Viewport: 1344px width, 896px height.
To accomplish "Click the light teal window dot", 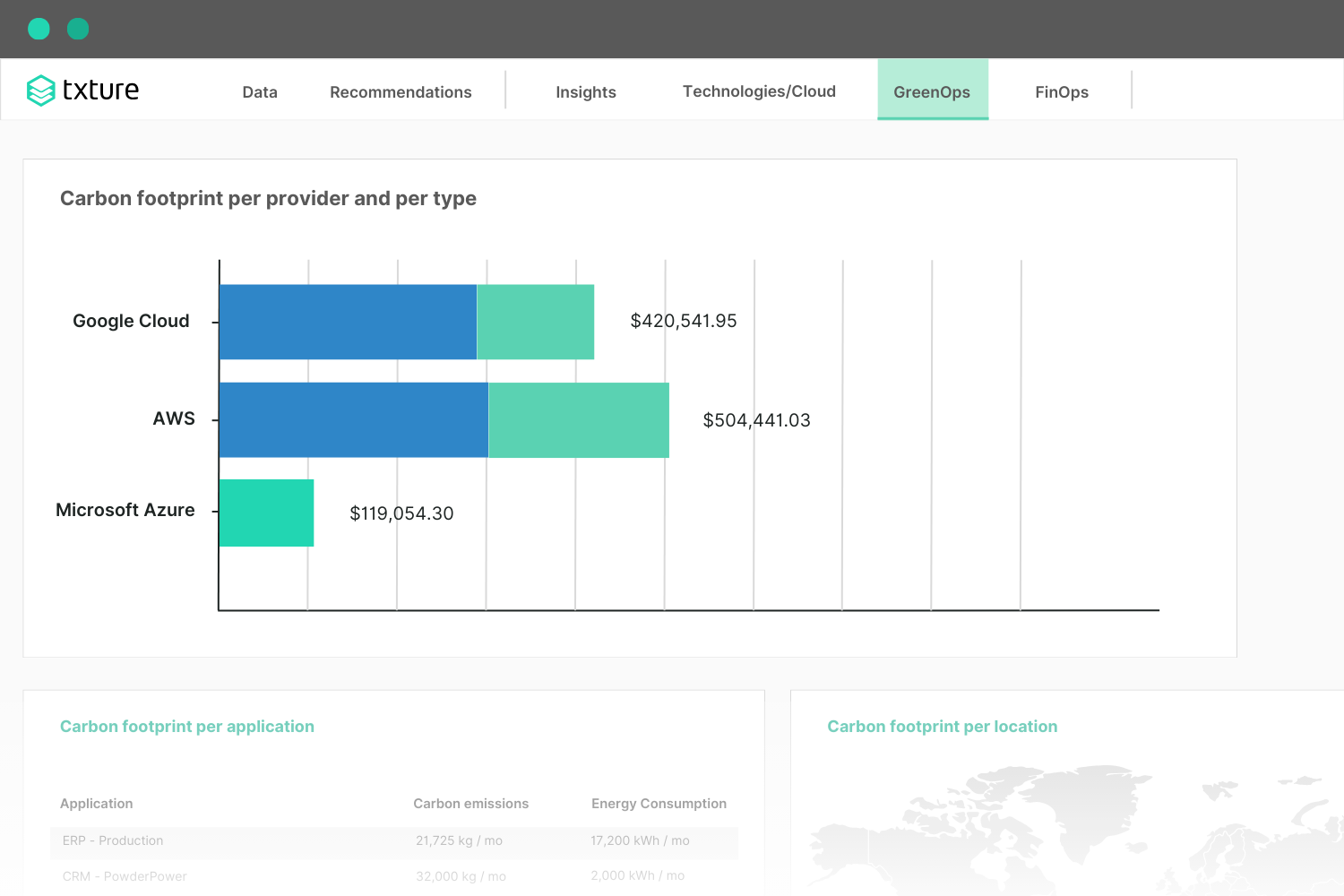I will [39, 29].
